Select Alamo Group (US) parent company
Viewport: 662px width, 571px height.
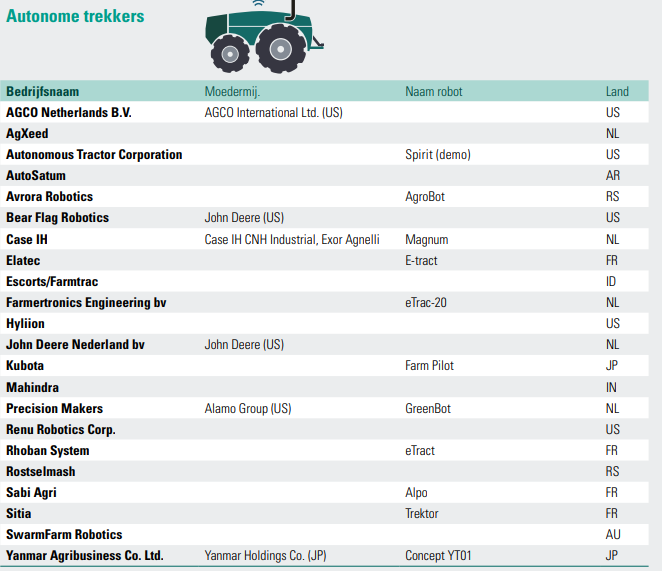(x=248, y=408)
